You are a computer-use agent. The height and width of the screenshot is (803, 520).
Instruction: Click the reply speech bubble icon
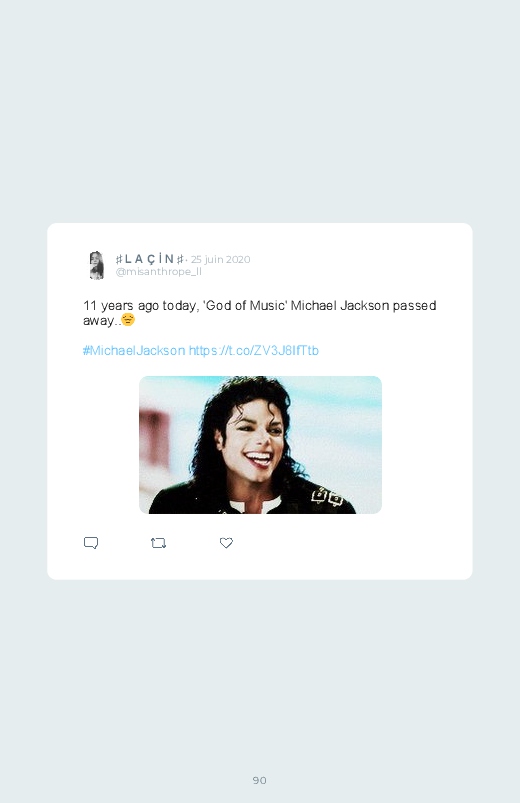coord(91,543)
